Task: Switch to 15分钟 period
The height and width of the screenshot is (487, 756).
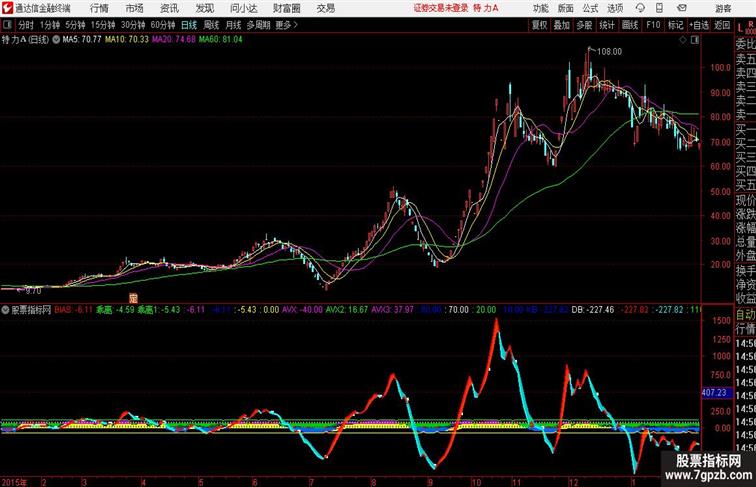Action: (103, 25)
